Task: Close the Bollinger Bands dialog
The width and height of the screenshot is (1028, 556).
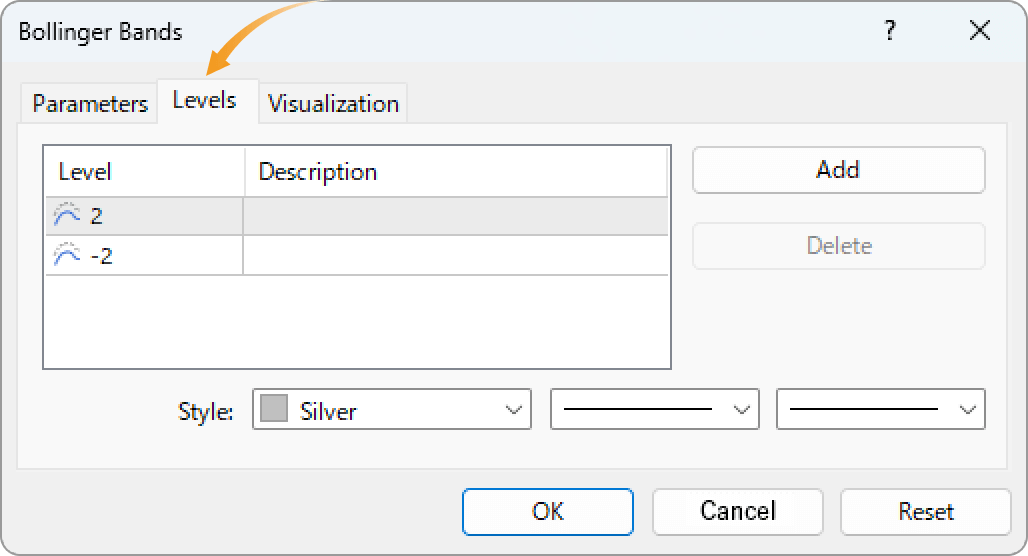Action: [x=979, y=30]
